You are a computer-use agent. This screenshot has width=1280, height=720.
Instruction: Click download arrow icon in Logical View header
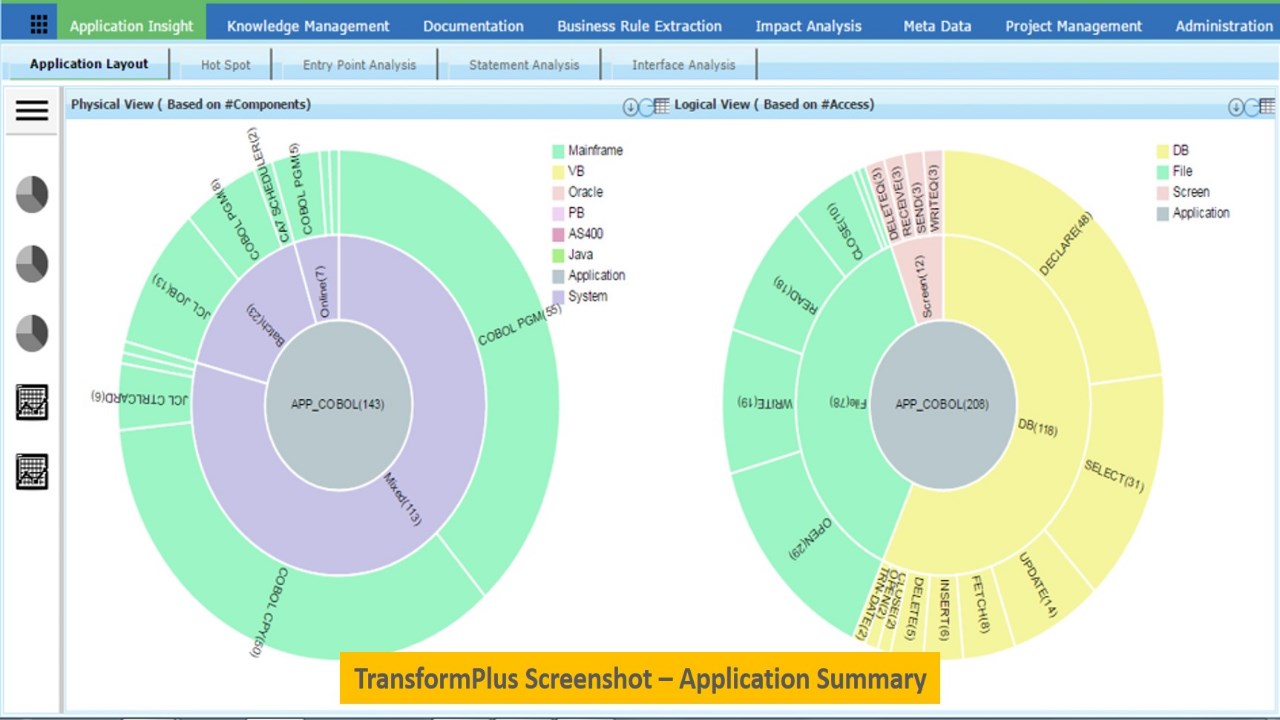coord(1236,107)
